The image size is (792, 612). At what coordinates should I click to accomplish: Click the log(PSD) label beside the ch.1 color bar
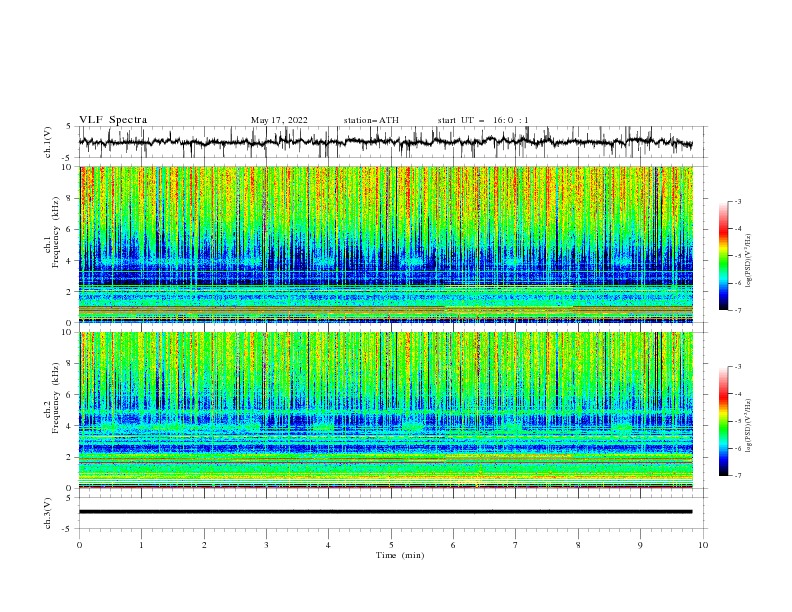[x=749, y=260]
